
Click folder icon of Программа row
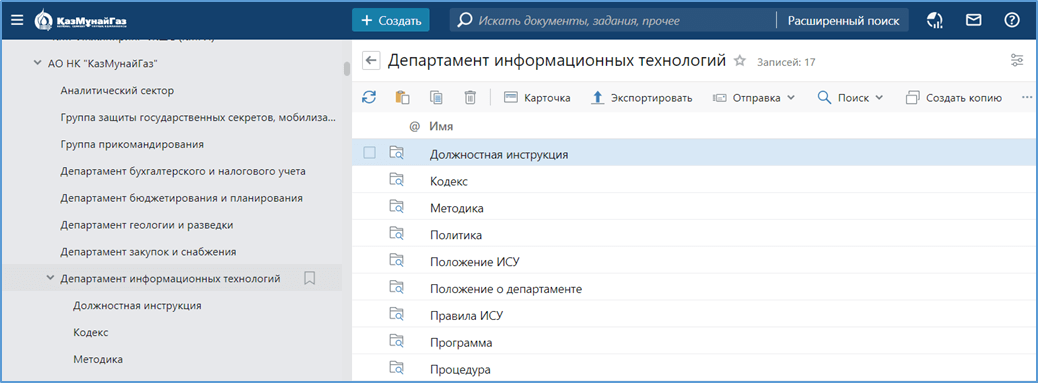[397, 342]
